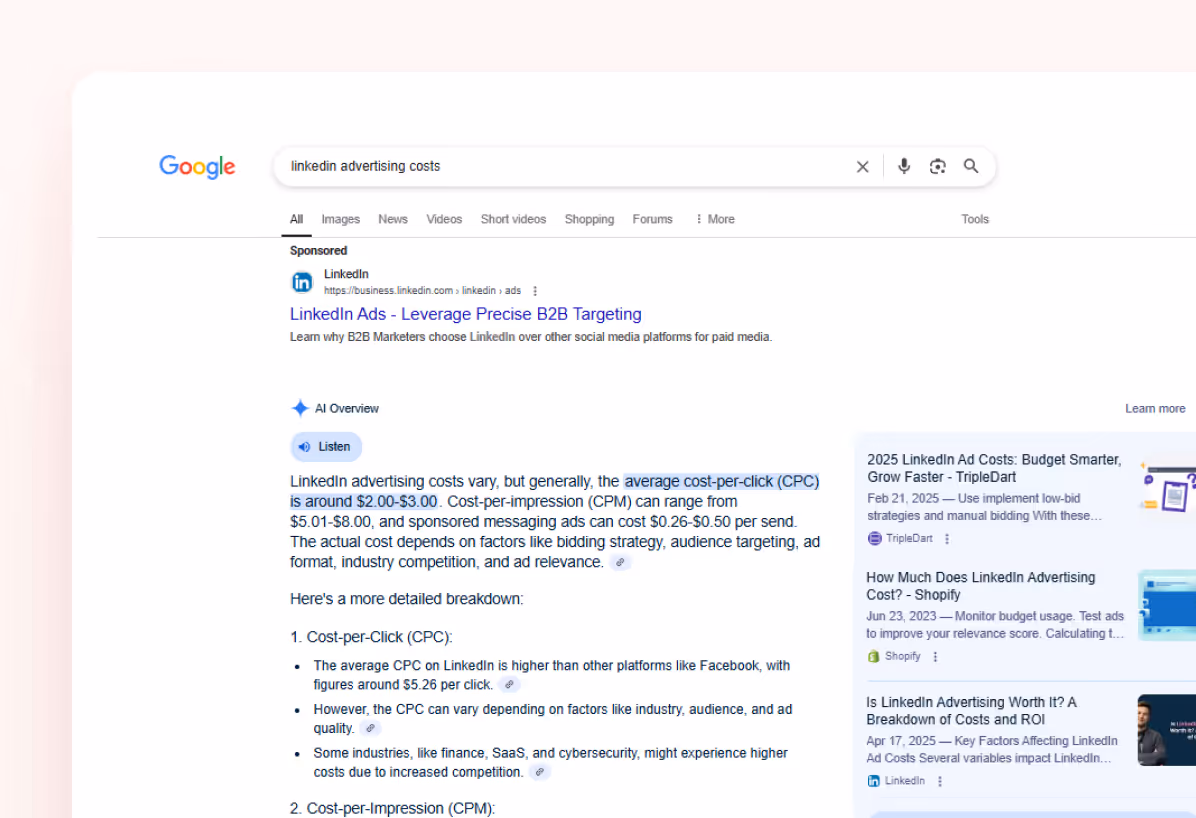Open three-dot menu next to LinkedIn source

(x=940, y=781)
